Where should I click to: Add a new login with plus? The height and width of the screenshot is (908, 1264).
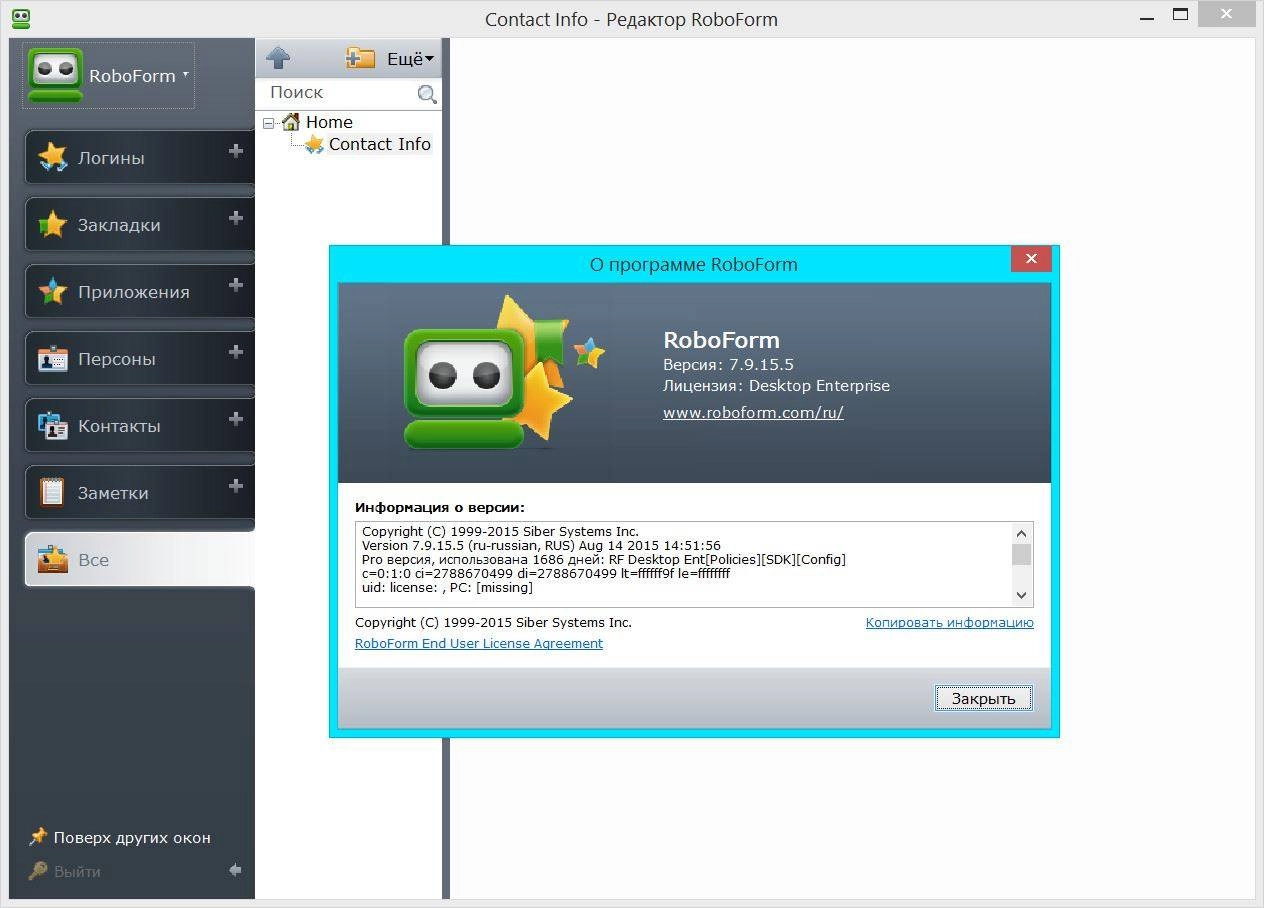(x=236, y=151)
